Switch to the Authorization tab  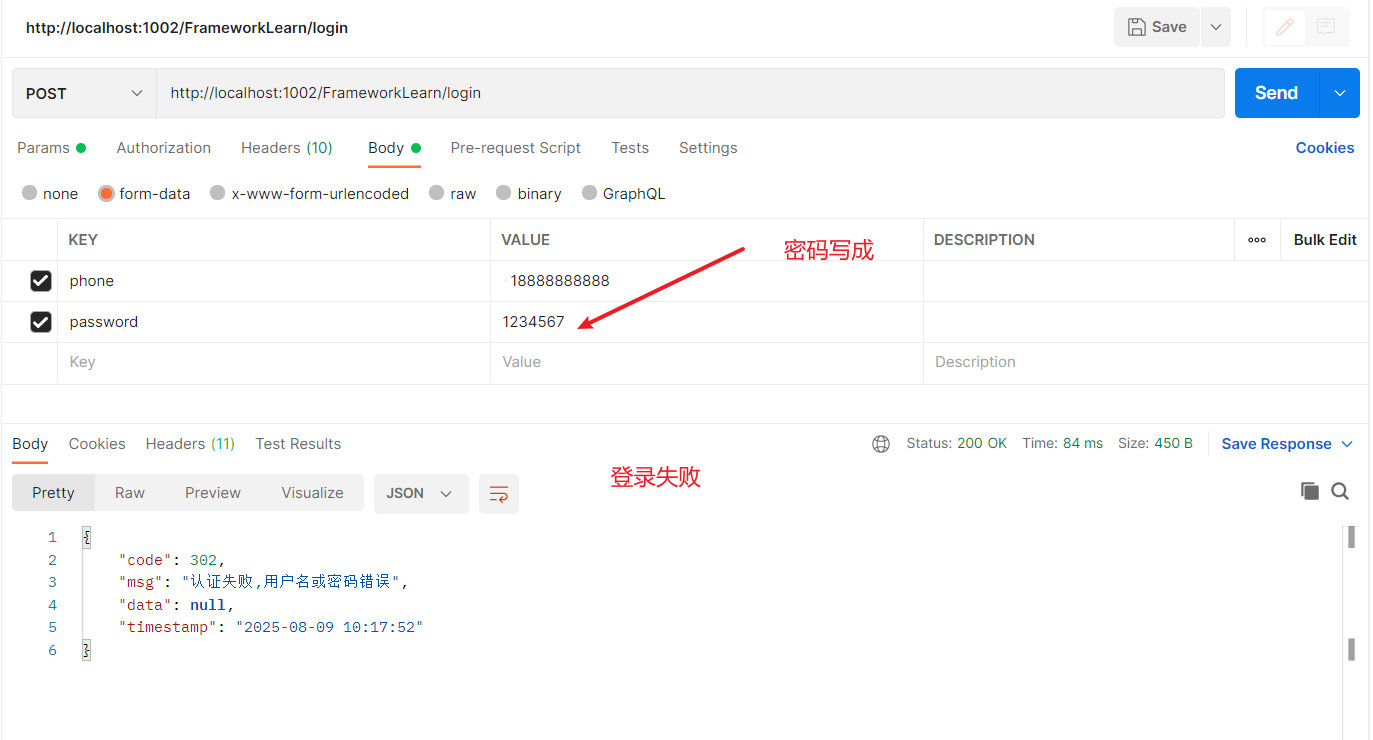163,148
